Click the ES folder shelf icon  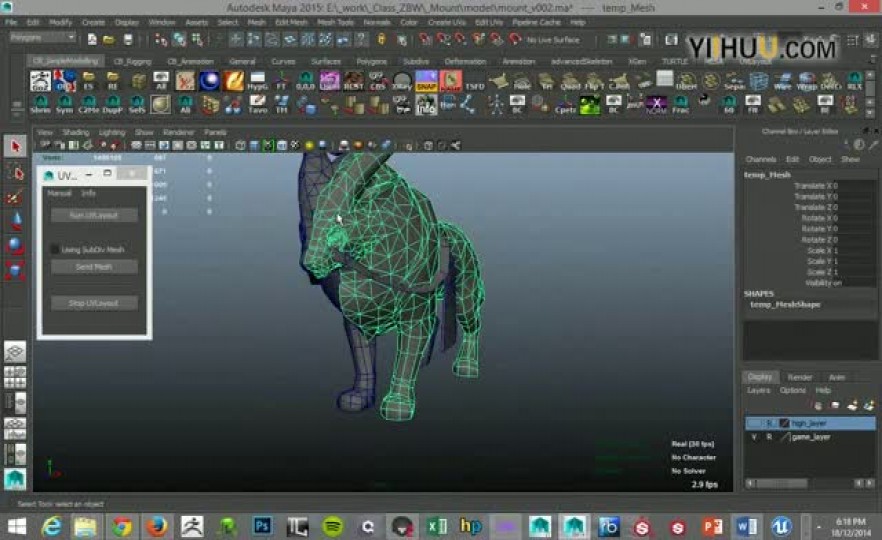[88, 80]
